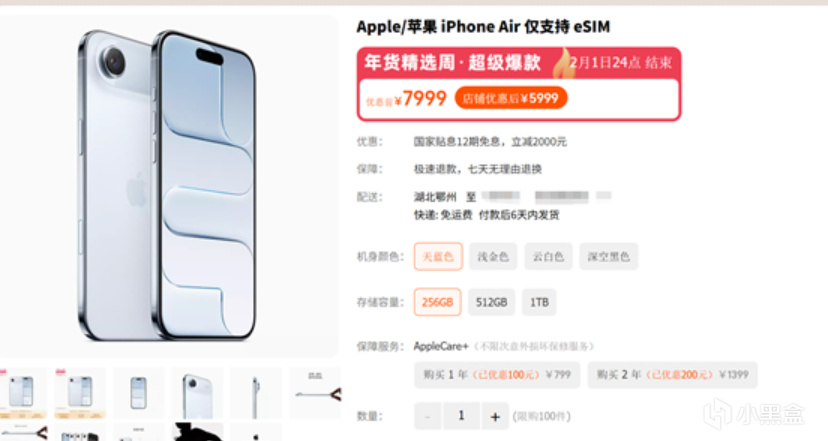View the rear camera phone thumbnail

pos(197,393)
